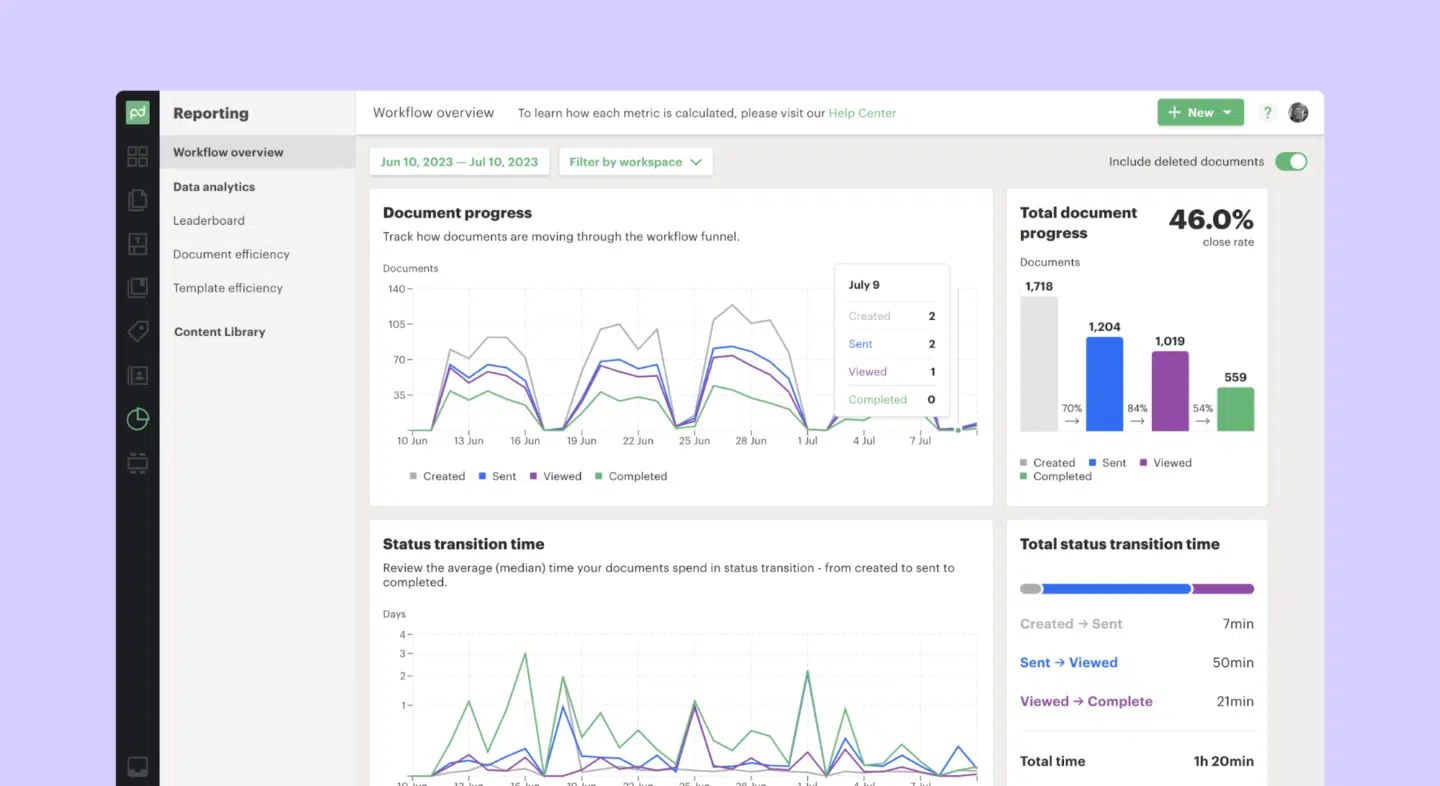1440x786 pixels.
Task: Open the Templates icon in sidebar
Action: click(x=137, y=244)
